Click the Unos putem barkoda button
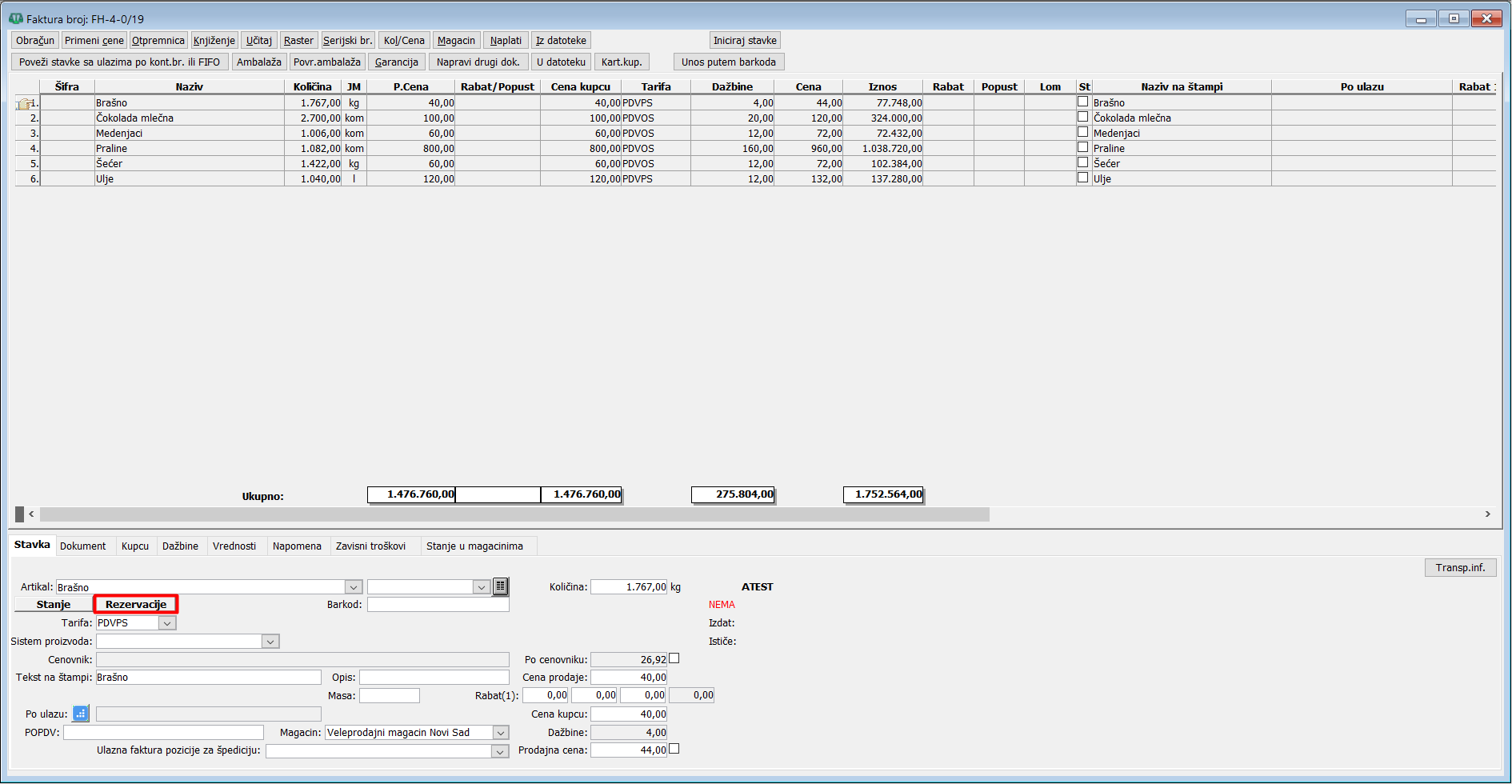Screen dimensions: 1512x784 pyautogui.click(x=729, y=62)
